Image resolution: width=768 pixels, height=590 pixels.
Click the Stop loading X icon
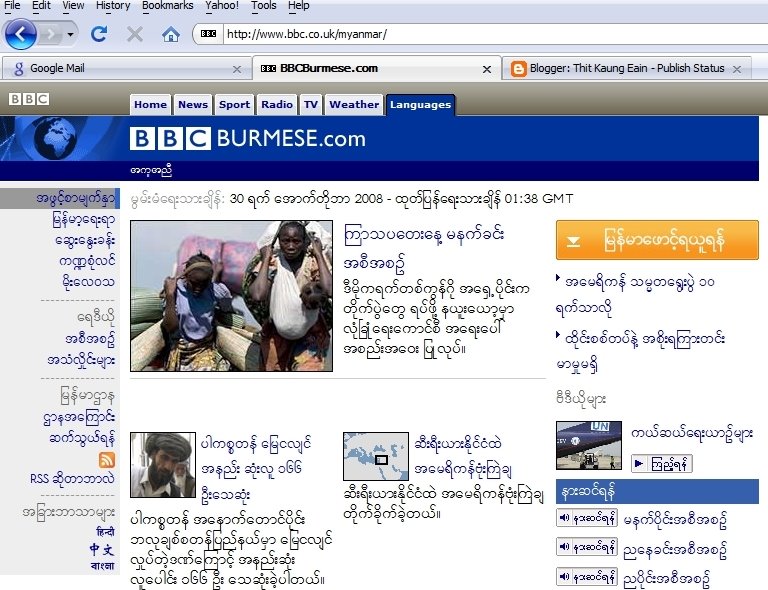(x=135, y=34)
